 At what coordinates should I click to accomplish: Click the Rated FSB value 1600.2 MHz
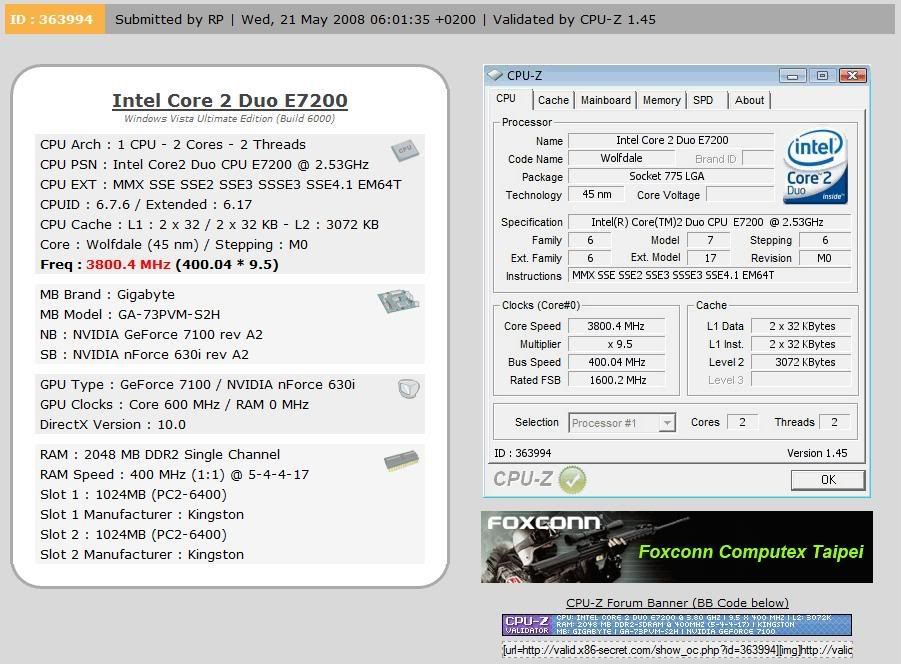(616, 380)
